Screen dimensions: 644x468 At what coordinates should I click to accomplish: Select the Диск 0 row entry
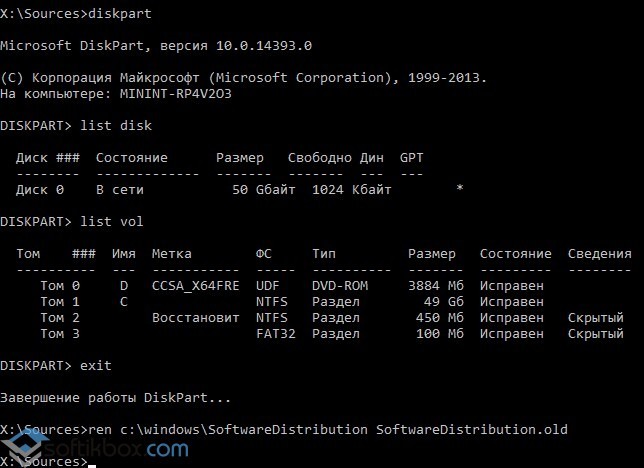(x=40, y=189)
